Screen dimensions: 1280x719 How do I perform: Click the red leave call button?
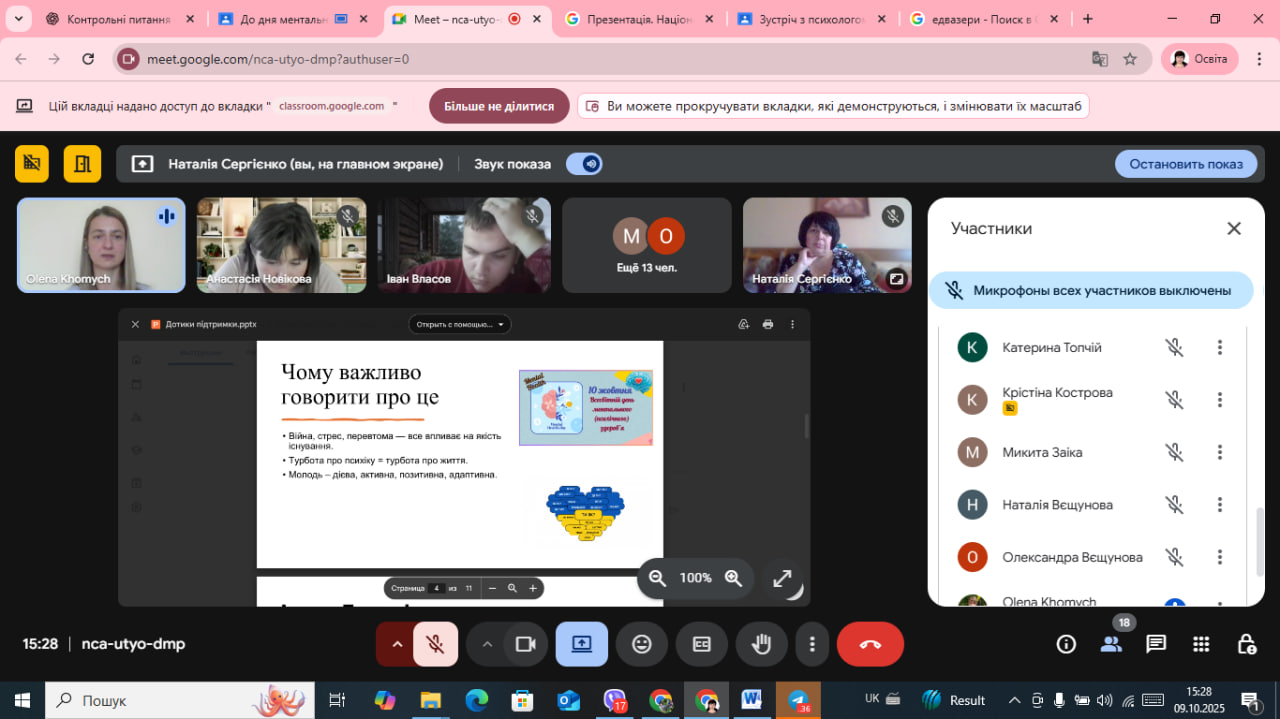click(870, 644)
